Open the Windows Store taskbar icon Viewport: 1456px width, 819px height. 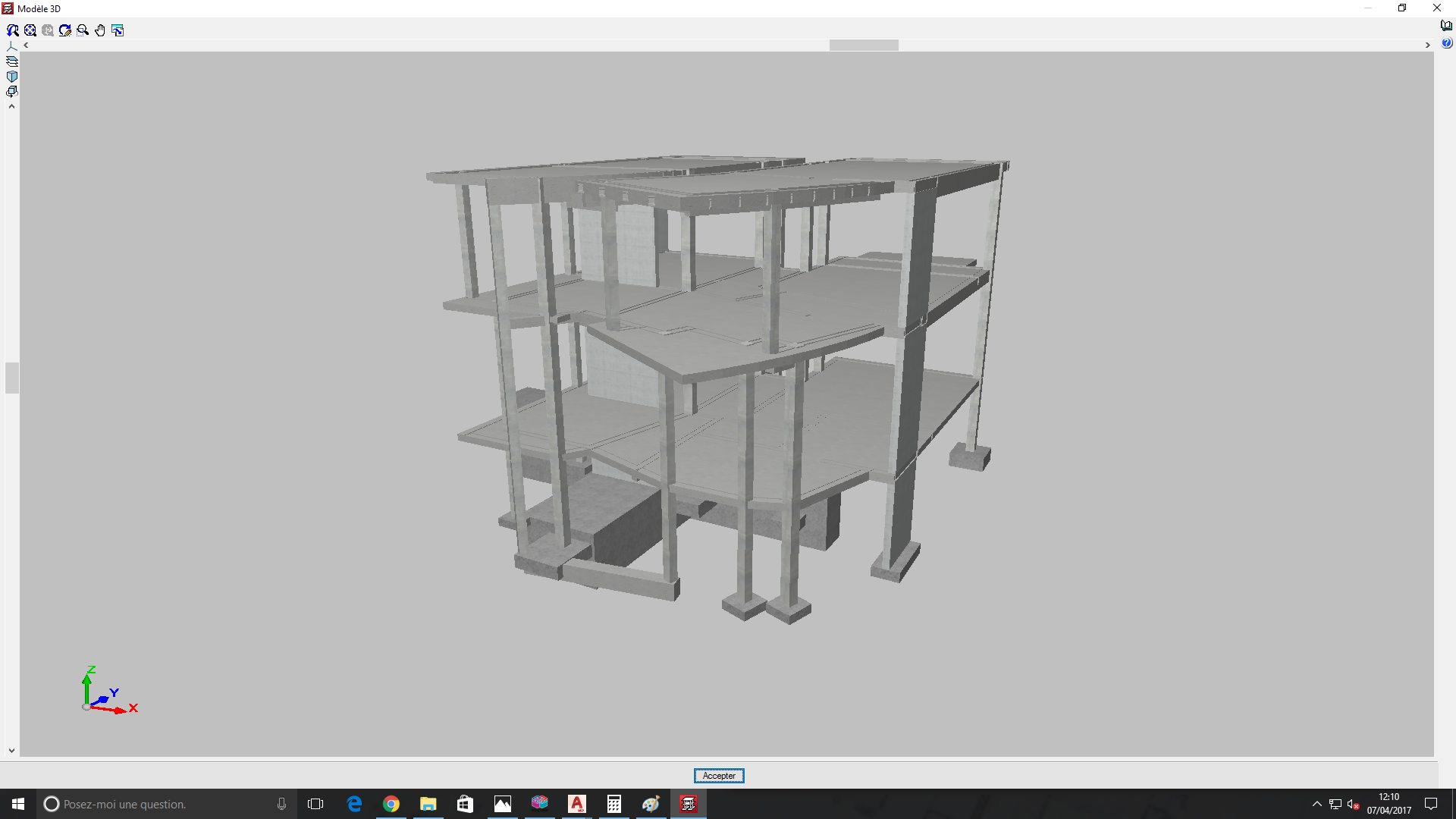point(466,804)
